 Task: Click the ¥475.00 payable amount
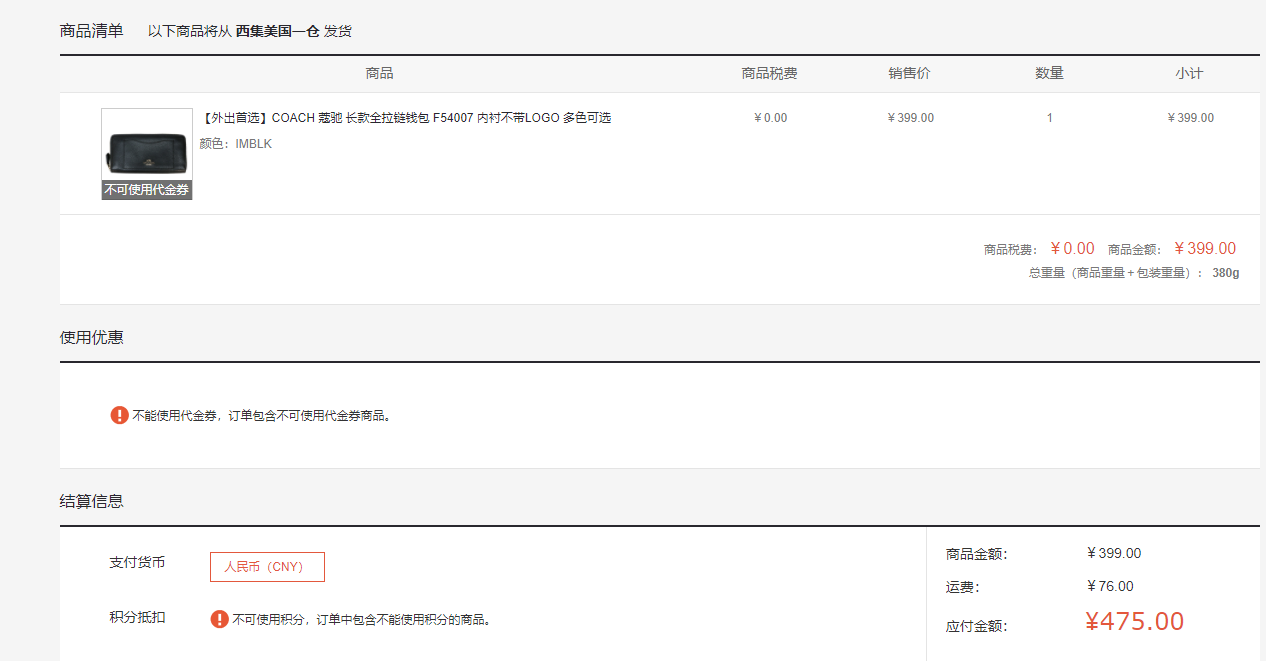[x=1135, y=622]
